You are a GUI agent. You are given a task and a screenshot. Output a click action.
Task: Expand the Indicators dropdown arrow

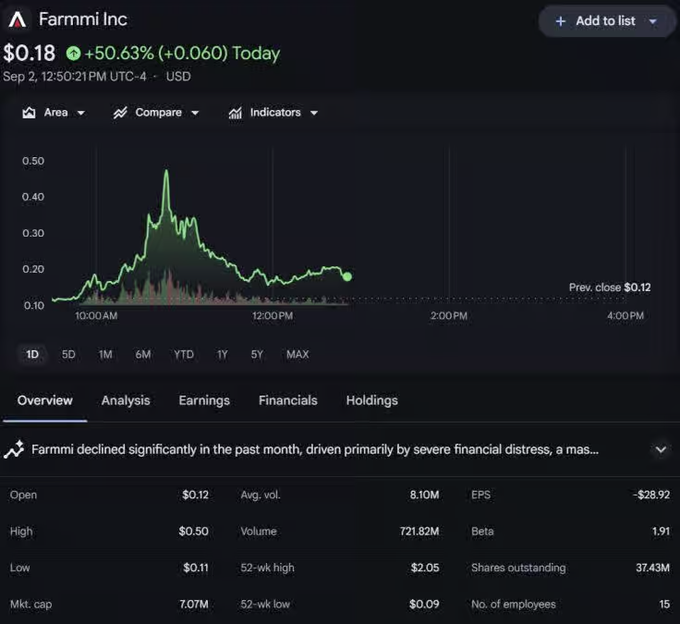click(x=314, y=113)
